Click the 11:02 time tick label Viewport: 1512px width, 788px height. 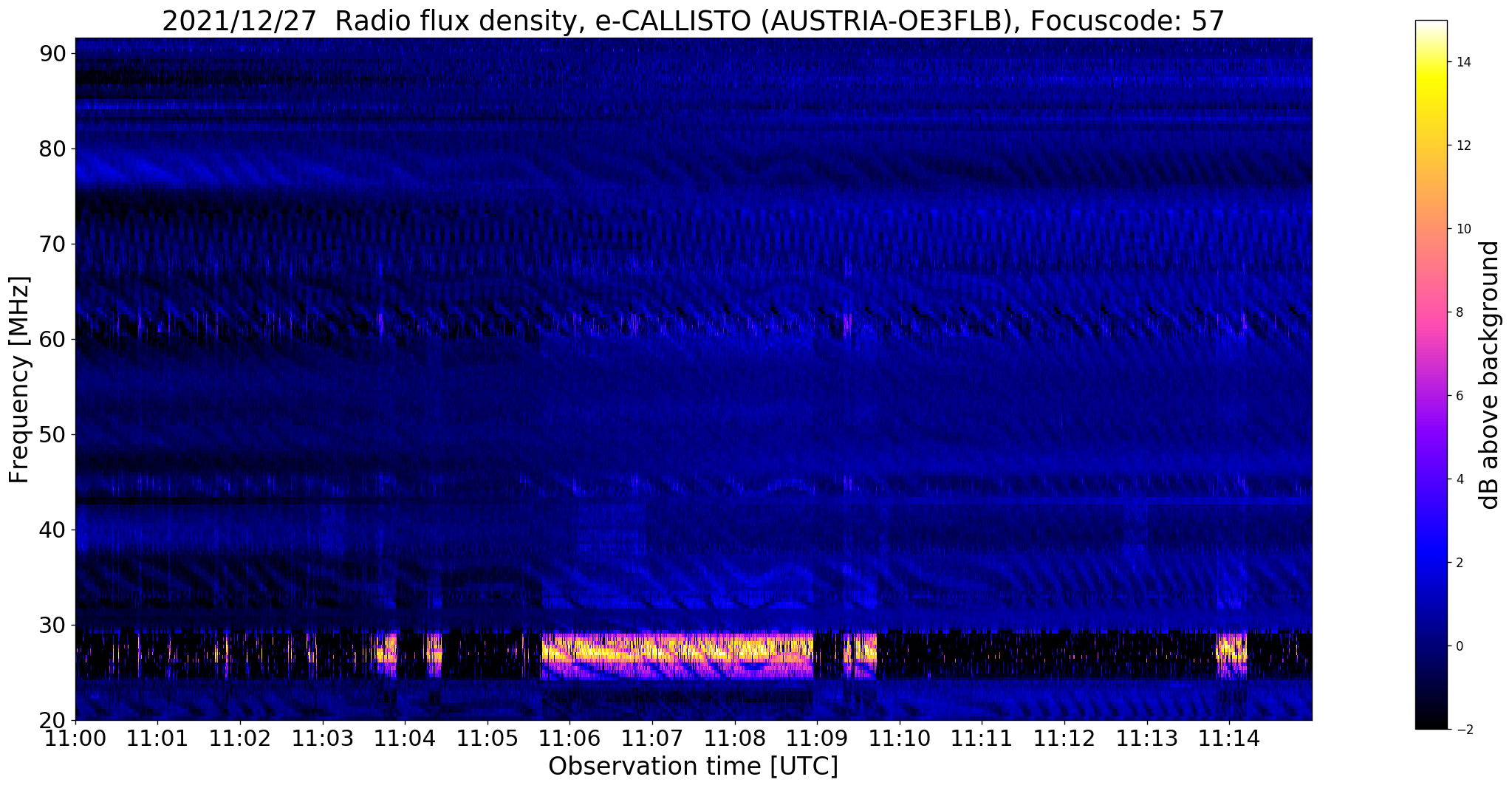[240, 738]
